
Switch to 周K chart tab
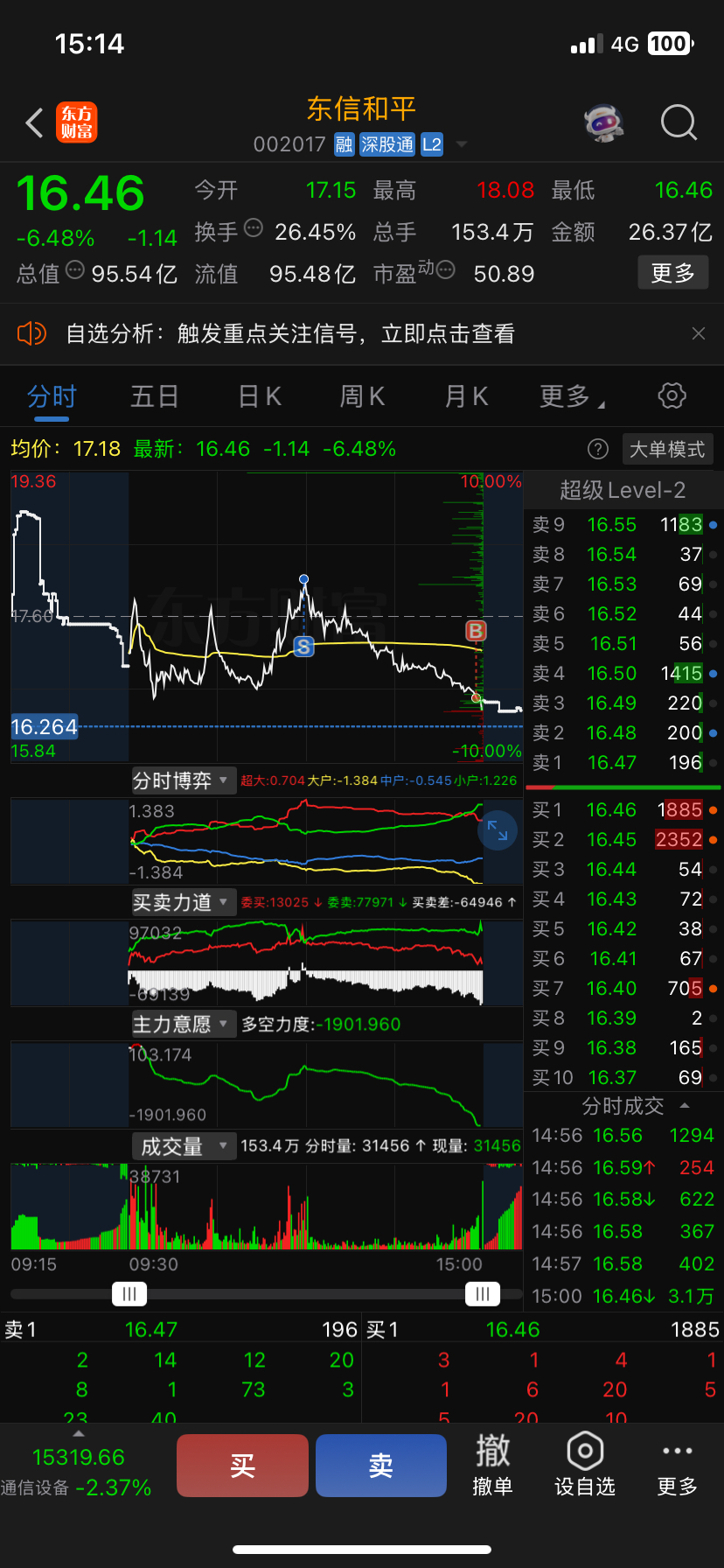tap(362, 396)
